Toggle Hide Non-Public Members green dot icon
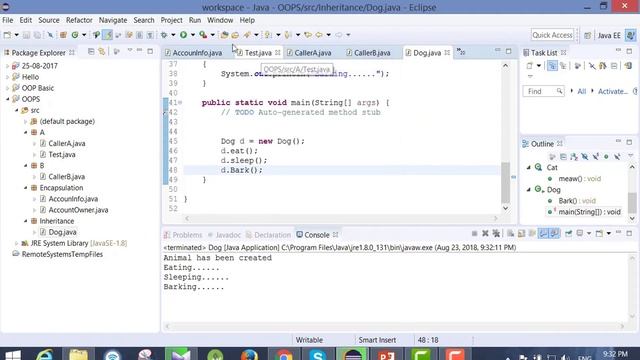Screen dimensions: 640x360 pyautogui.click(x=606, y=157)
